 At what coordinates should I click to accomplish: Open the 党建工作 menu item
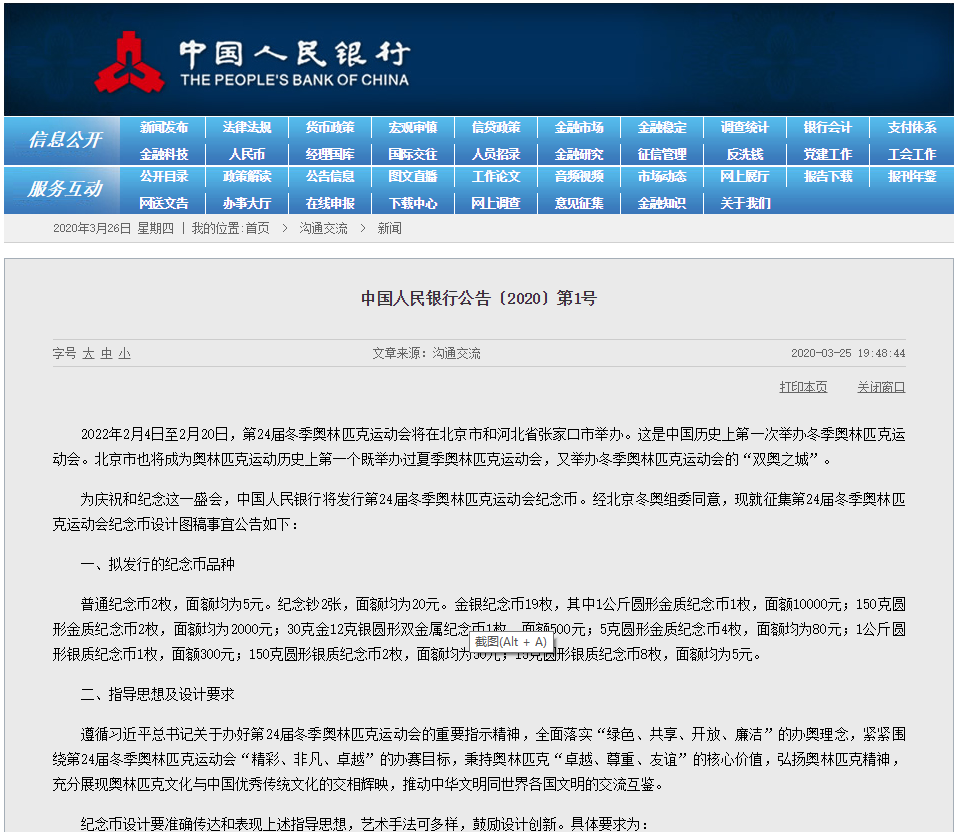828,155
